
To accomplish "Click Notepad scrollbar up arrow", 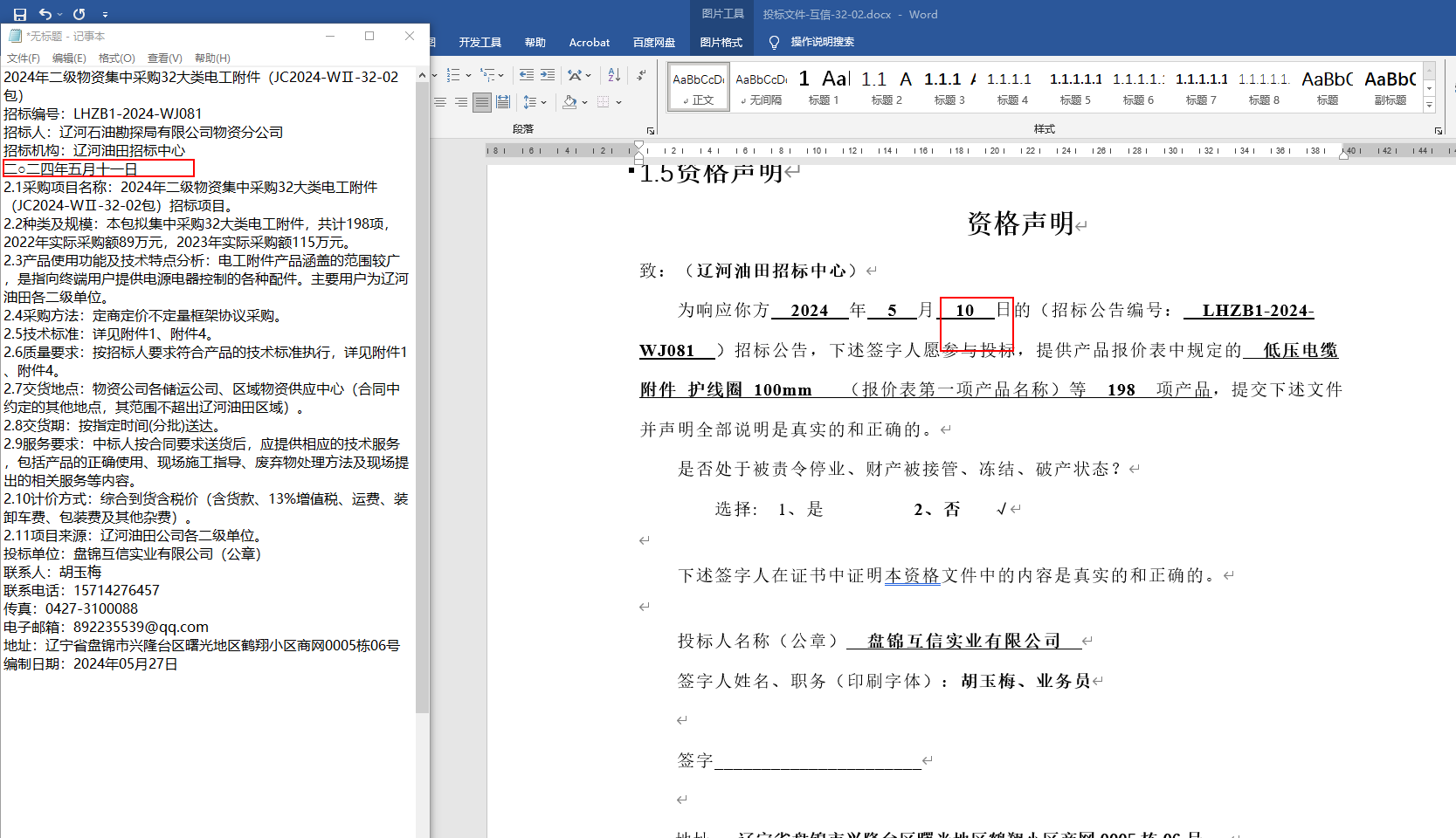I will click(423, 76).
